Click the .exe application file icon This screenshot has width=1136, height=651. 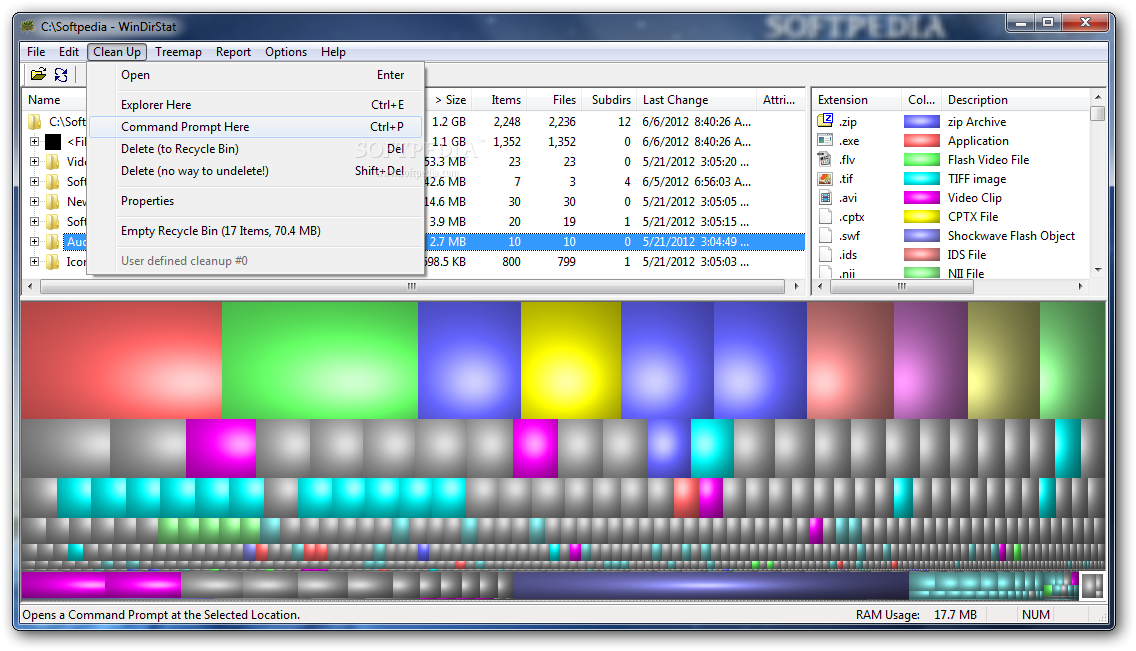point(825,140)
